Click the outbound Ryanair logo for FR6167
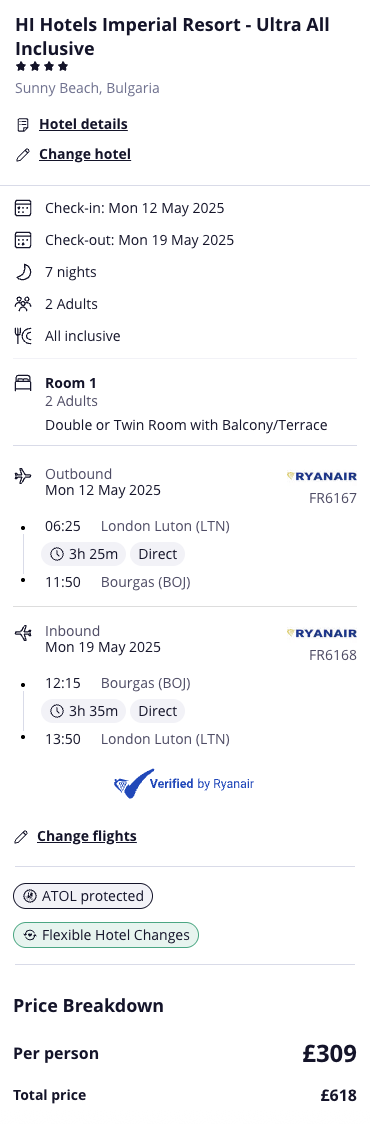 (x=321, y=476)
